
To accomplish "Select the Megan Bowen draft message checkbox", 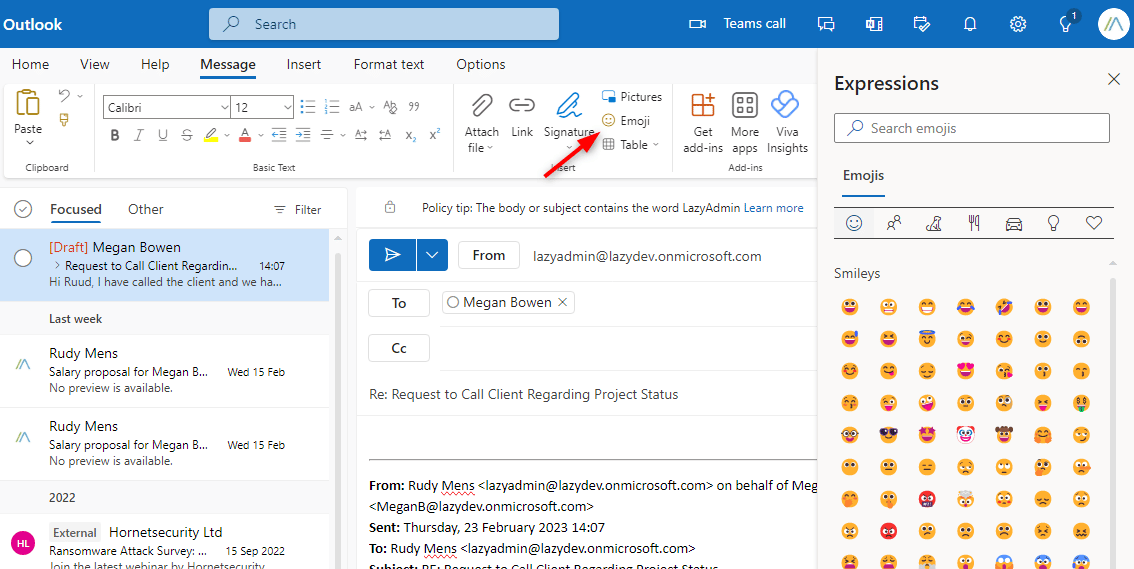I will (x=23, y=258).
